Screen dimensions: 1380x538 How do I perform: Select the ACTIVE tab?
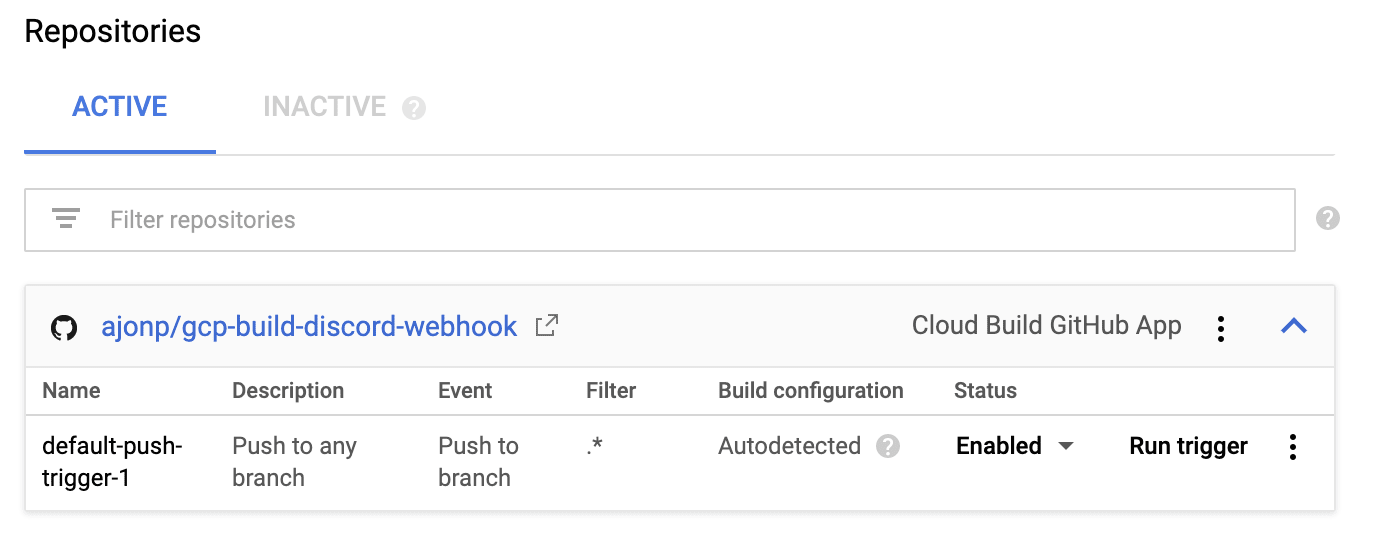[x=120, y=107]
